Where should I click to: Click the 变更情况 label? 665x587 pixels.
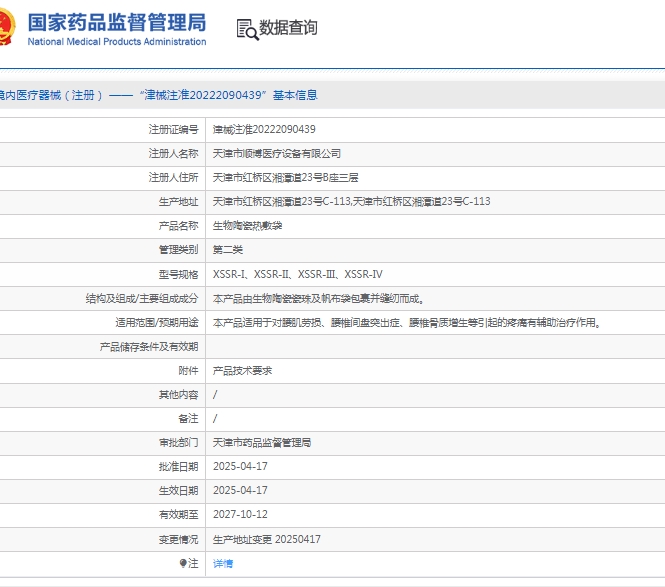[178, 539]
